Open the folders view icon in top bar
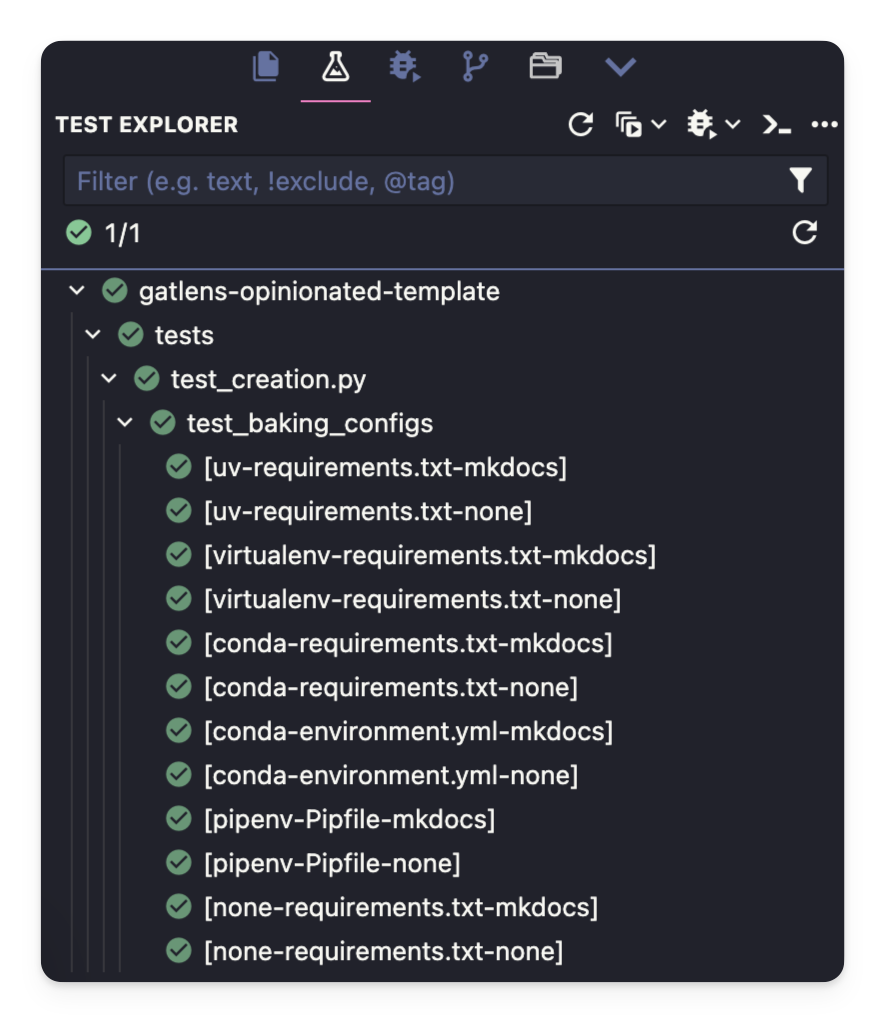The image size is (885, 1023). point(545,67)
